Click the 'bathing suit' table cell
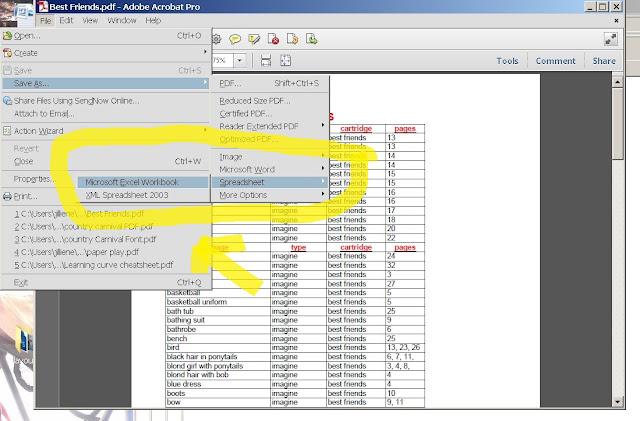Screen dimensions: 640x421 coord(218,320)
